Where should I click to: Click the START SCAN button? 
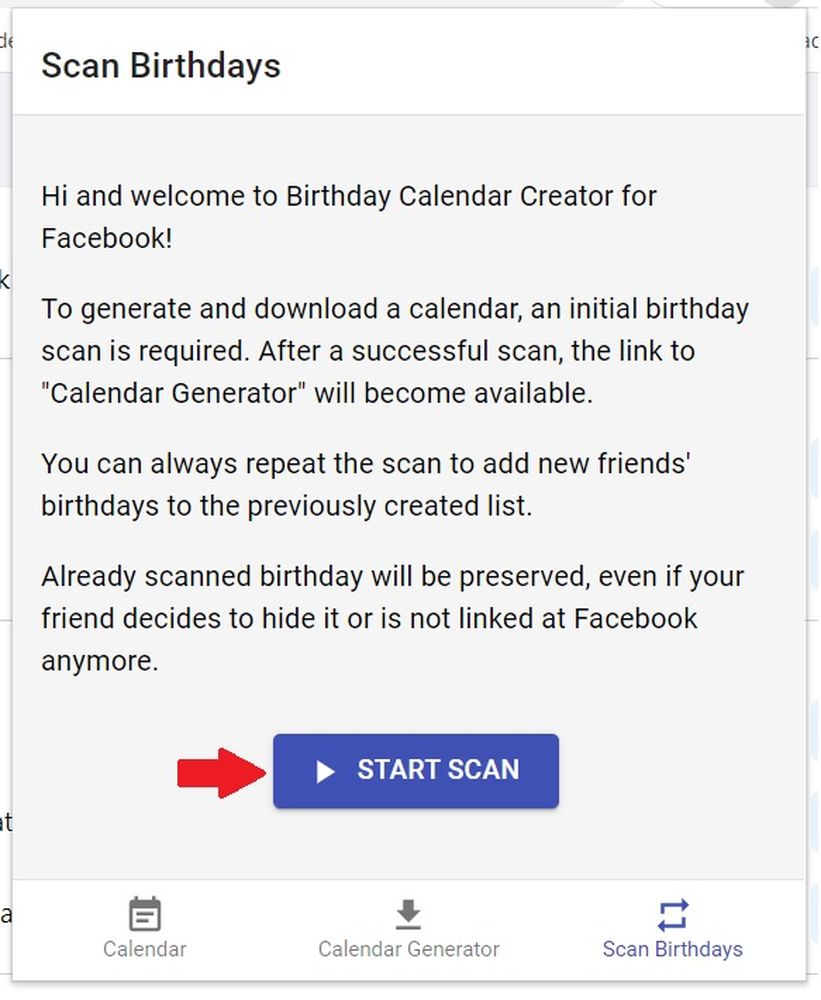click(415, 771)
